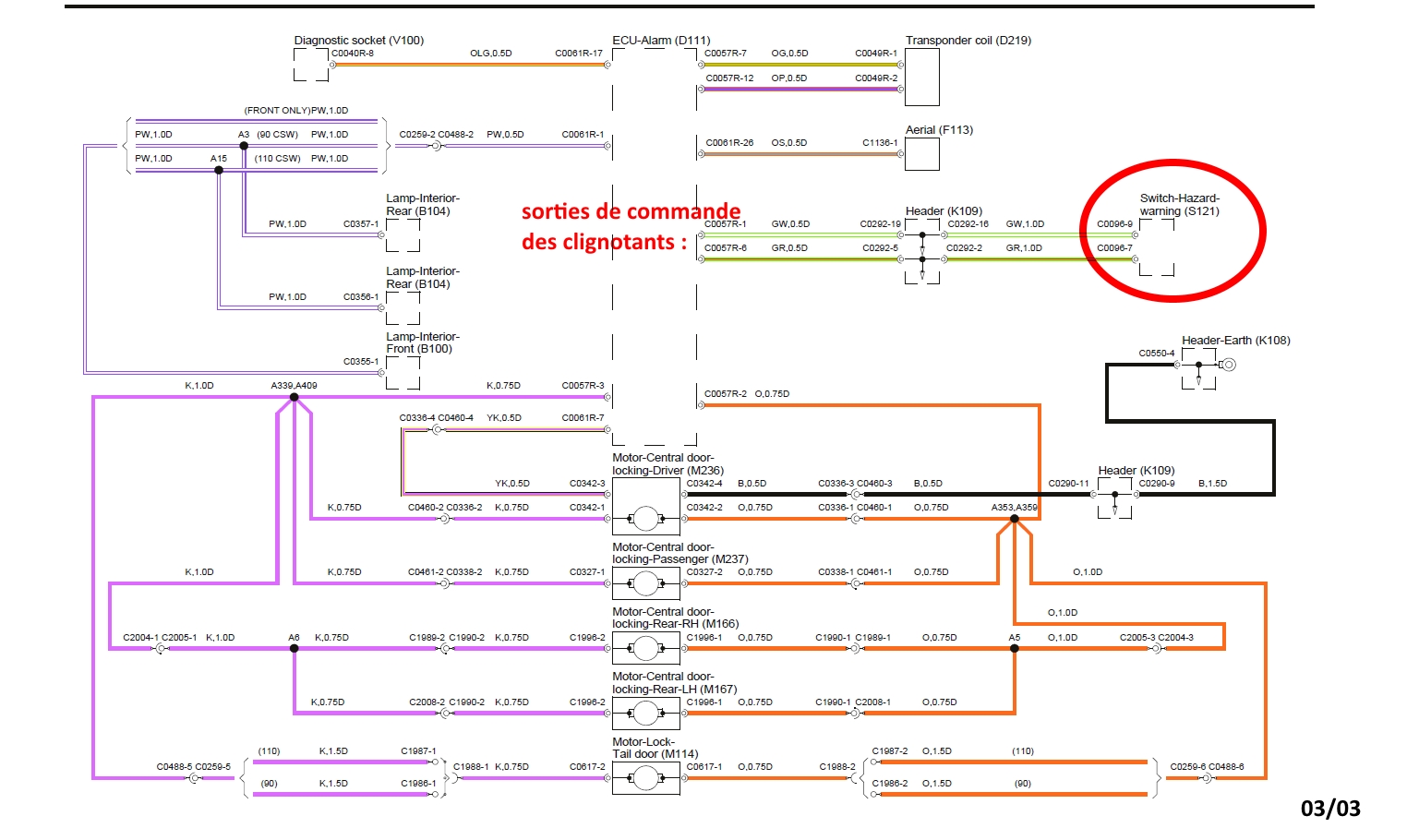The width and height of the screenshot is (1407, 840).
Task: Click the Switch-Hazard warning (S121) label
Action: coord(1179,205)
